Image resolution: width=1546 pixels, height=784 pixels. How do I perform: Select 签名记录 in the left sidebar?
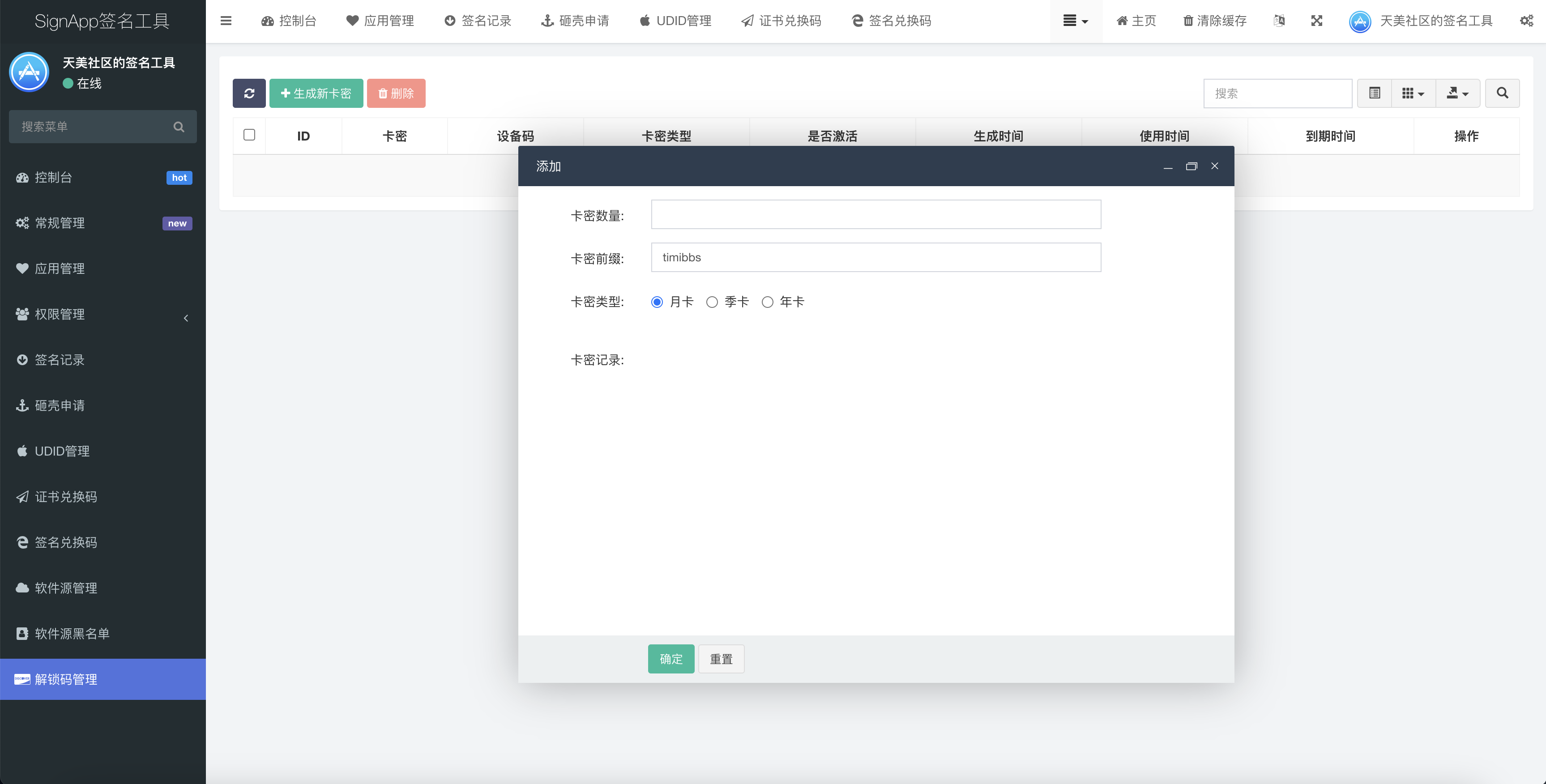[60, 360]
